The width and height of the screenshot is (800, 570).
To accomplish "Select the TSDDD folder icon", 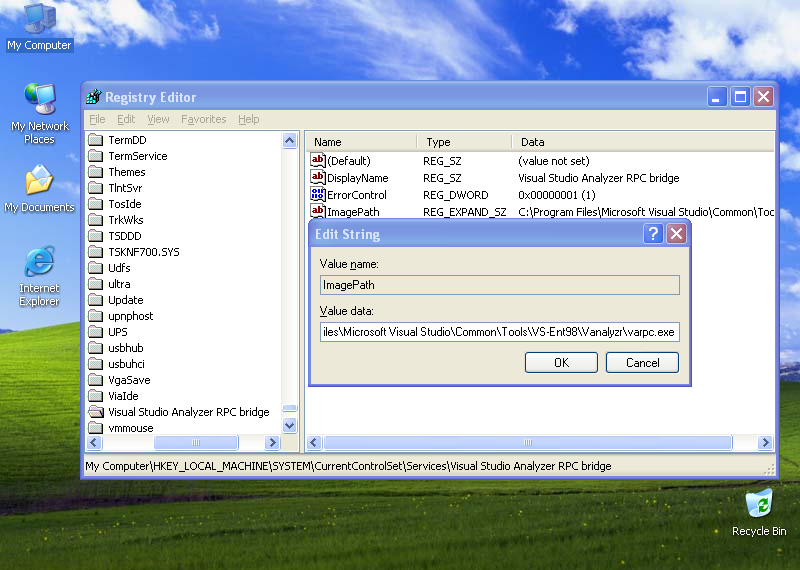I will 95,236.
